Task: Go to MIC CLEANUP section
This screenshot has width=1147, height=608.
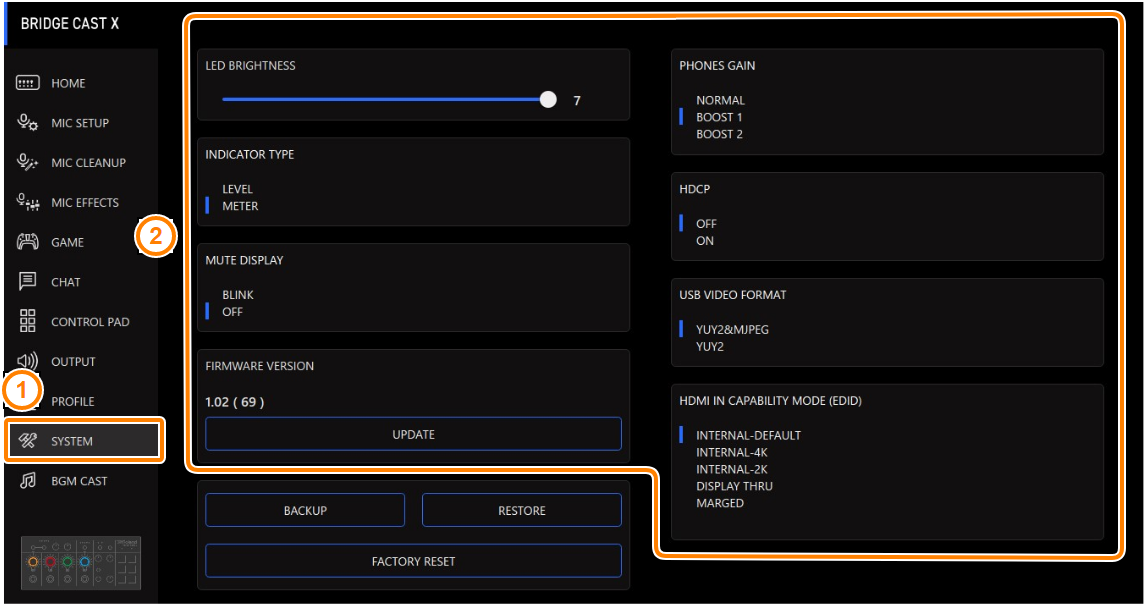Action: [x=89, y=162]
